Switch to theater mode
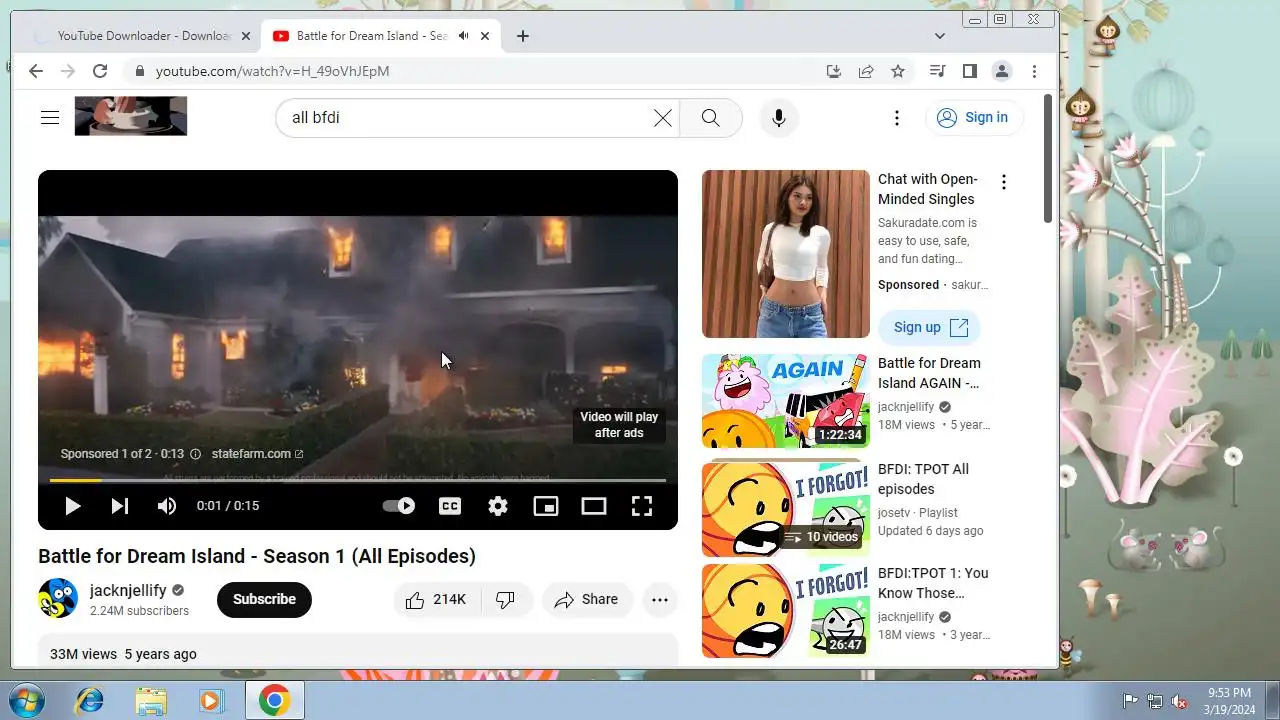The height and width of the screenshot is (720, 1280). point(594,506)
